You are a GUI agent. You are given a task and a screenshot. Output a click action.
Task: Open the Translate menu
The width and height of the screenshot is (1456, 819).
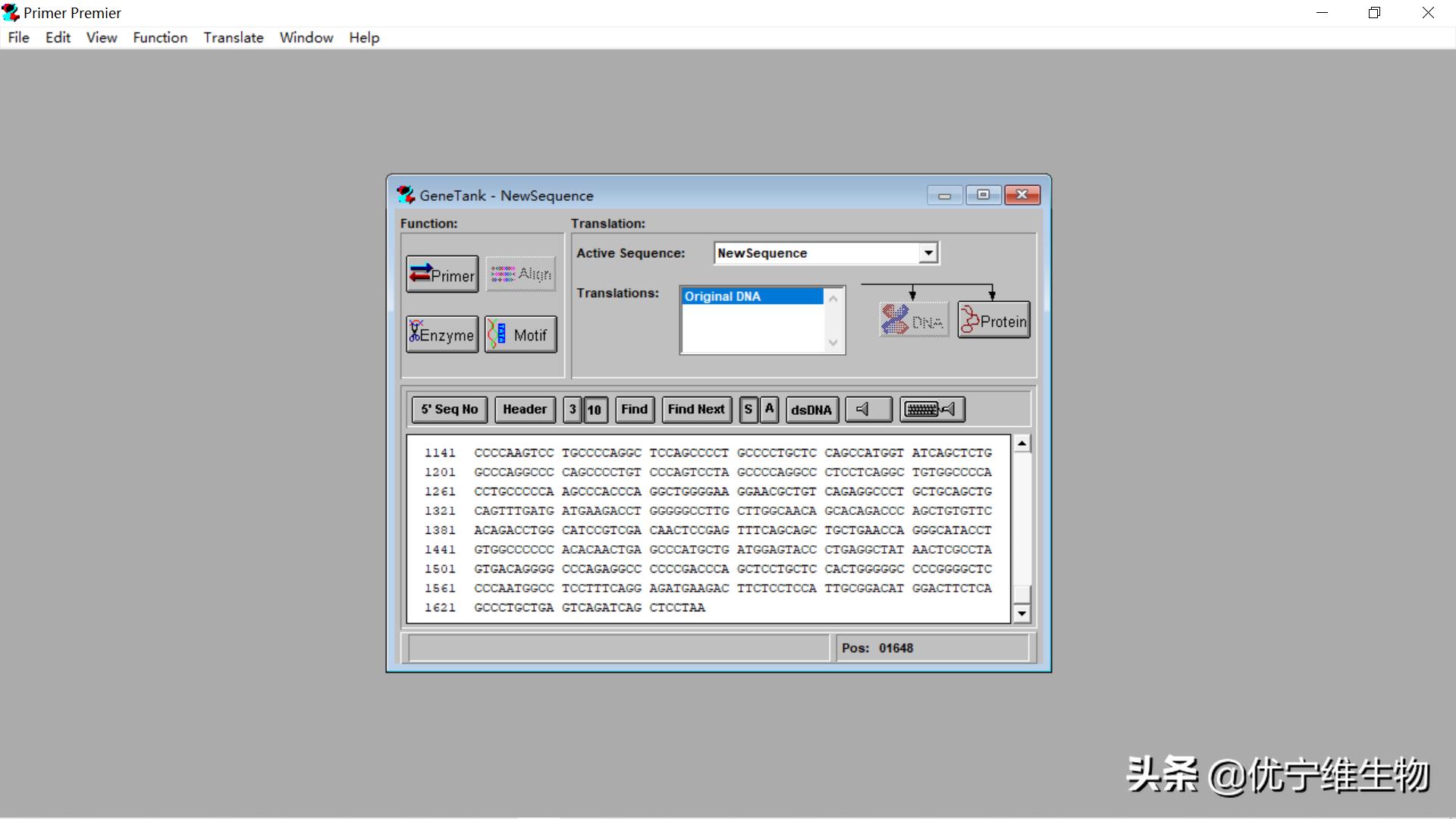tap(233, 37)
